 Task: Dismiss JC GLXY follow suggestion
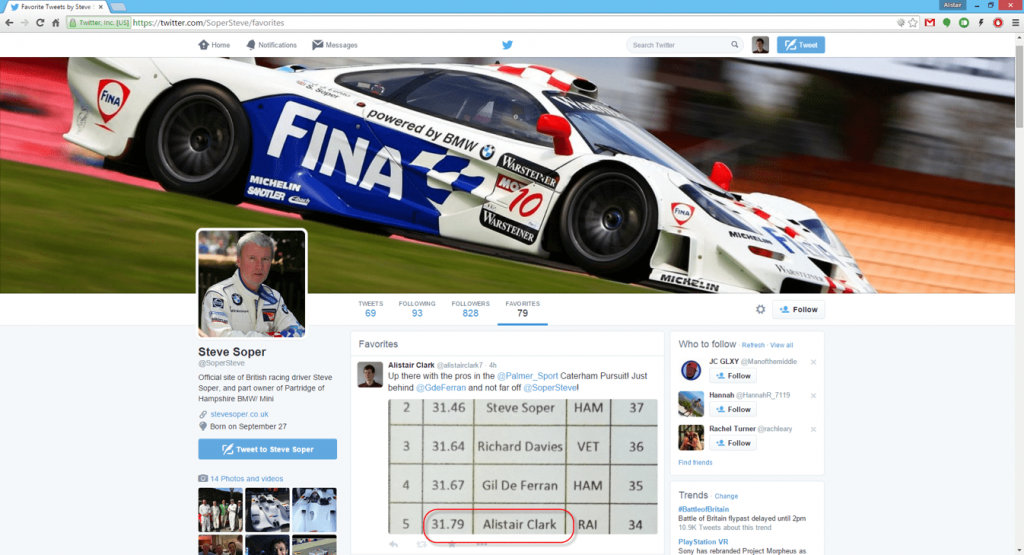pos(813,362)
